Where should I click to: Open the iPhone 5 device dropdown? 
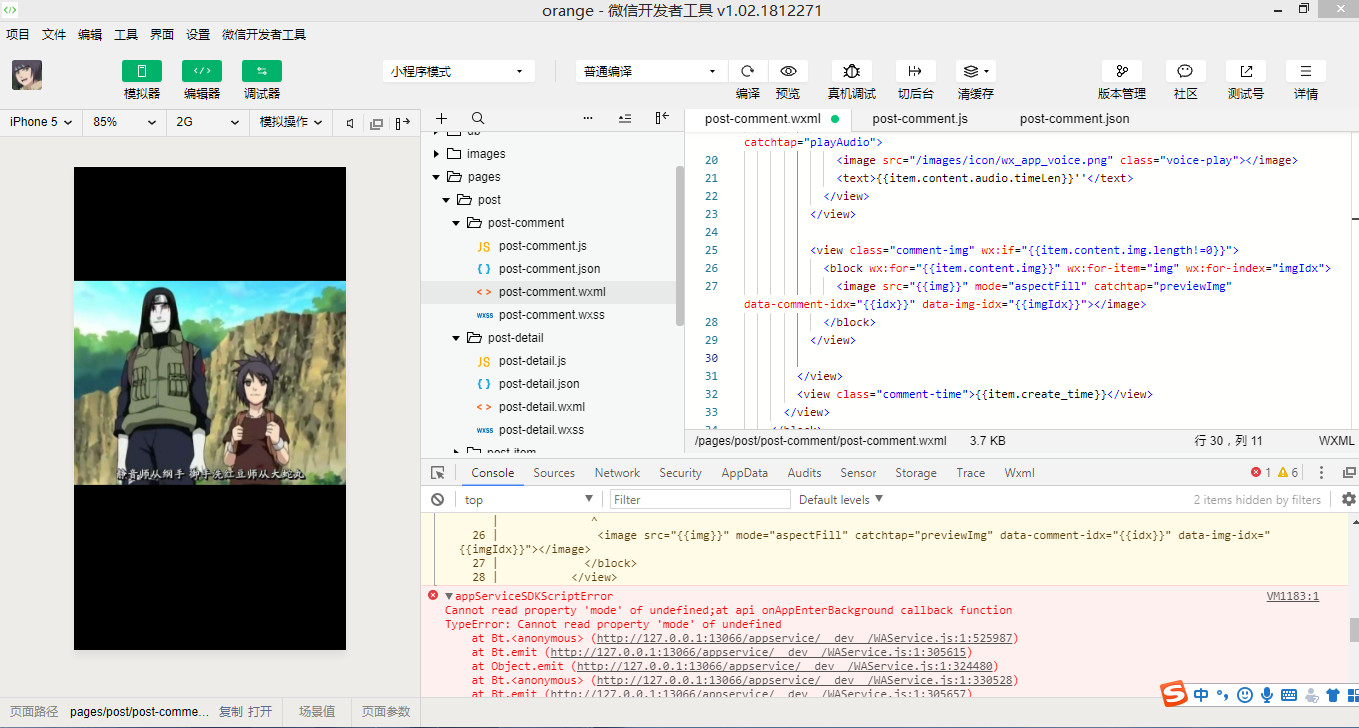click(x=41, y=122)
